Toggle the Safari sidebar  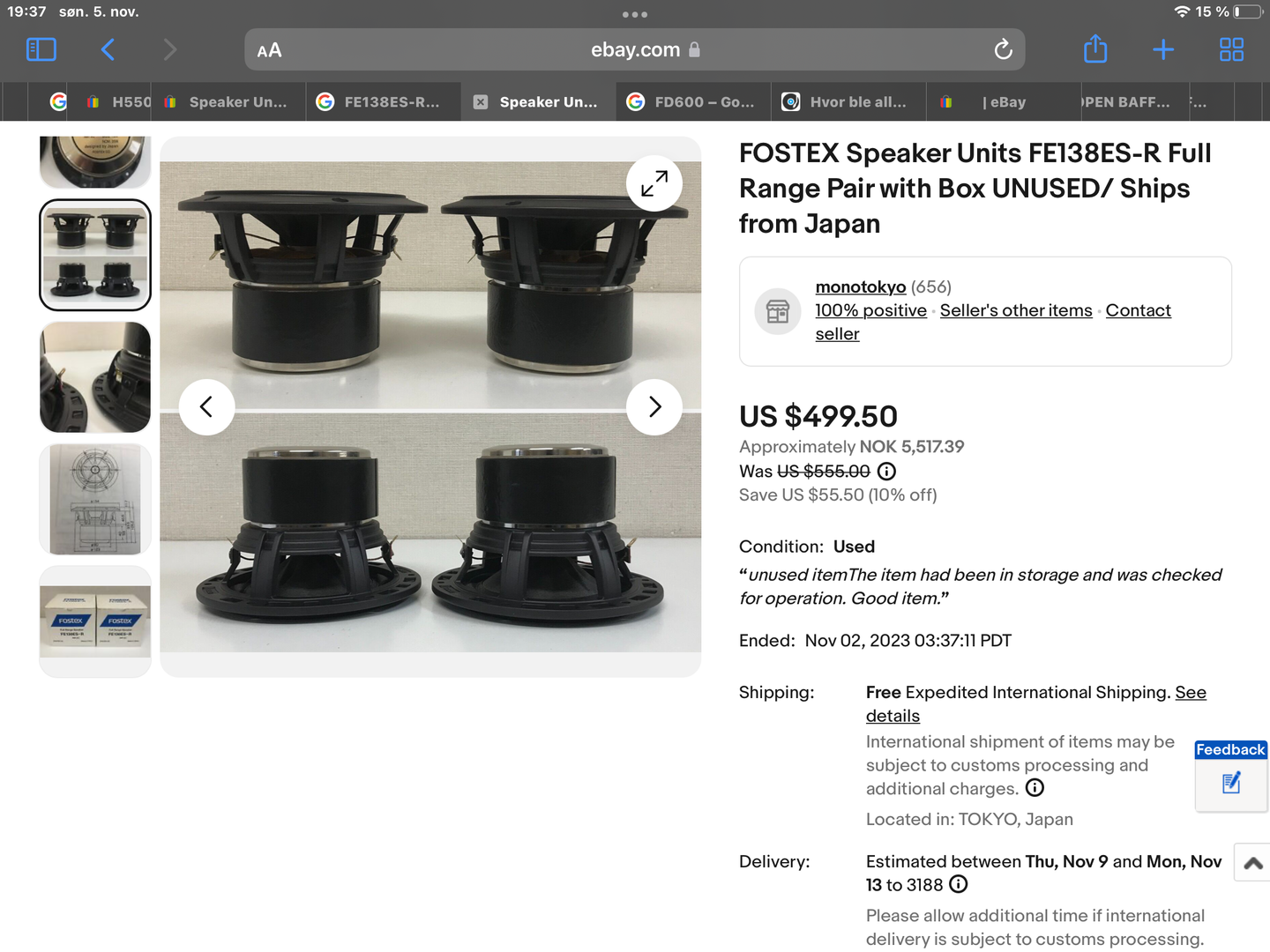pos(41,49)
